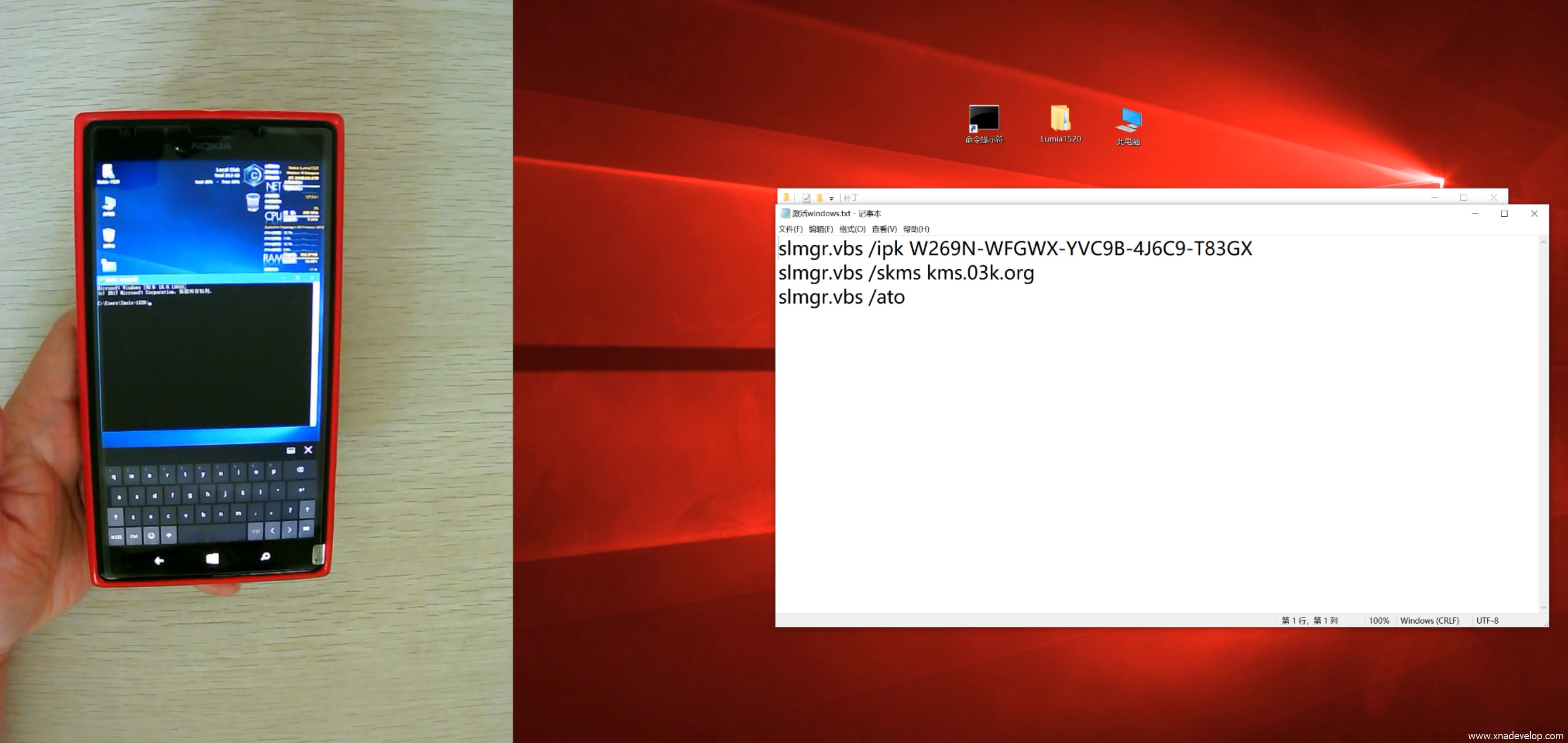This screenshot has height=743, width=1568.
Task: Click the Notepad scrollbar down arrow
Action: 1543,607
